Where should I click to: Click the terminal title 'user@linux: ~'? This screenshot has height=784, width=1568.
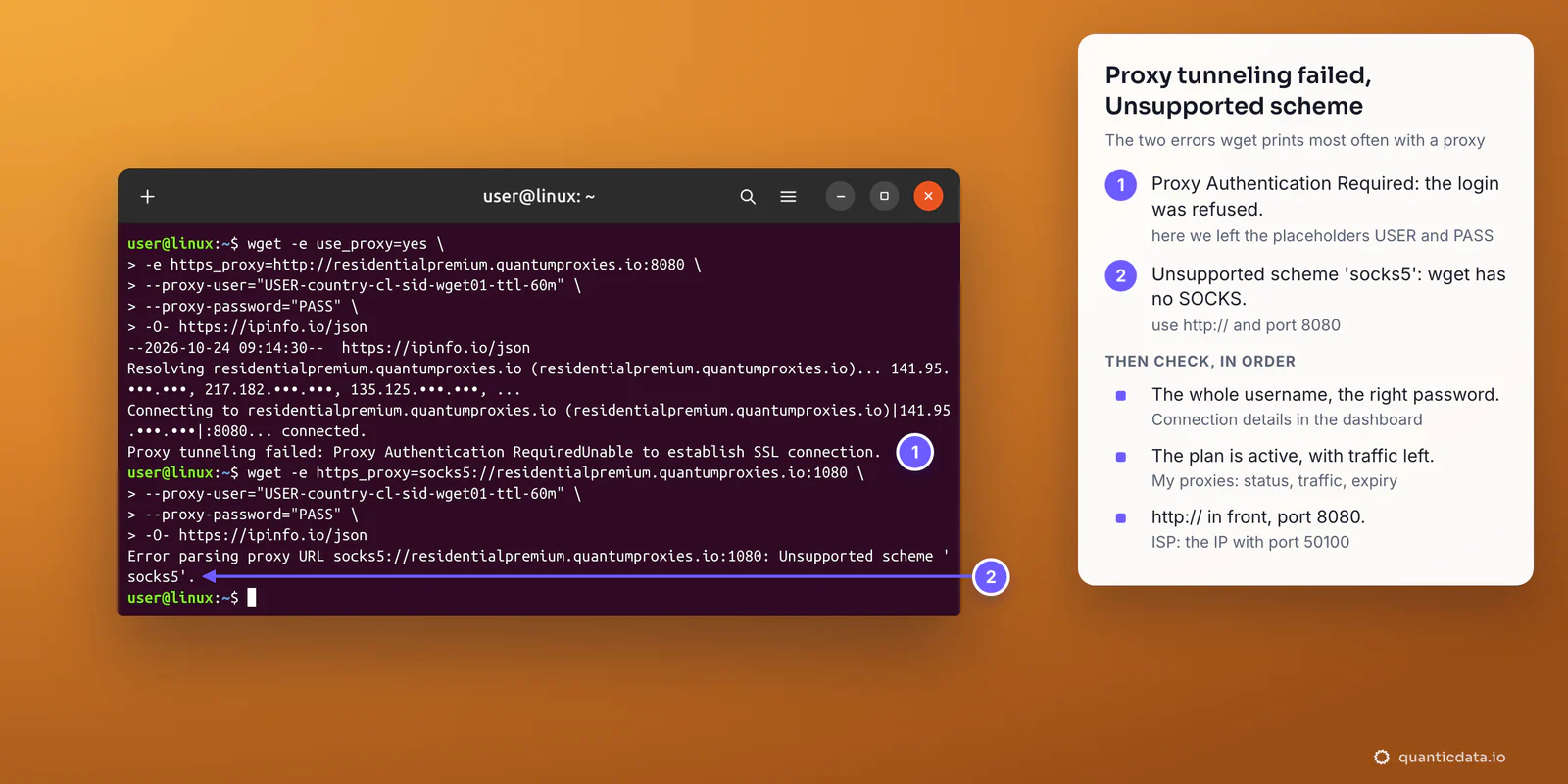[539, 196]
